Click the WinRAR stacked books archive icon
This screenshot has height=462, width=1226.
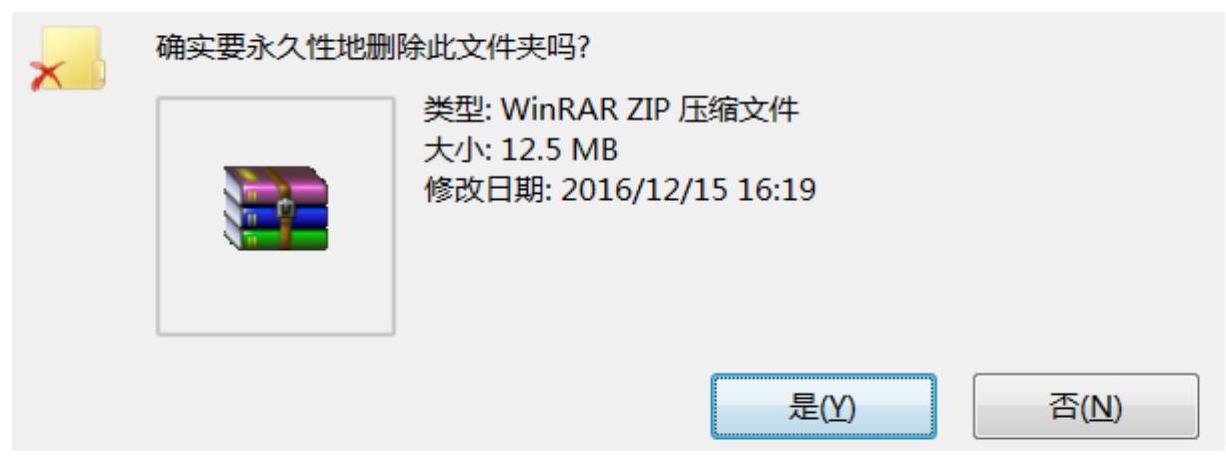click(x=275, y=208)
